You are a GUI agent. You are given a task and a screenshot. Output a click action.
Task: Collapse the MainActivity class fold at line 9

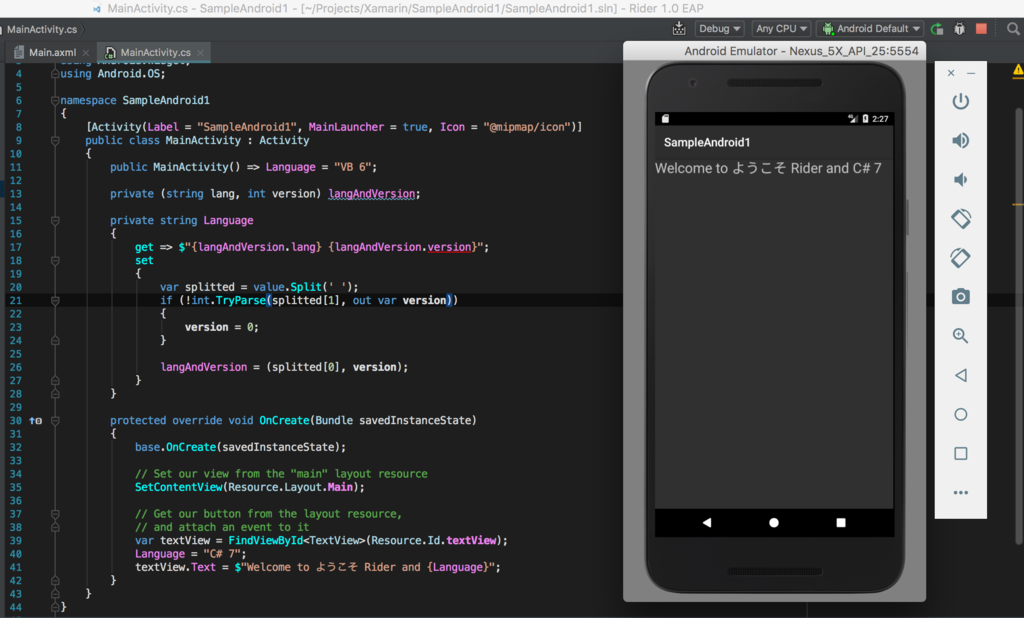[55, 140]
